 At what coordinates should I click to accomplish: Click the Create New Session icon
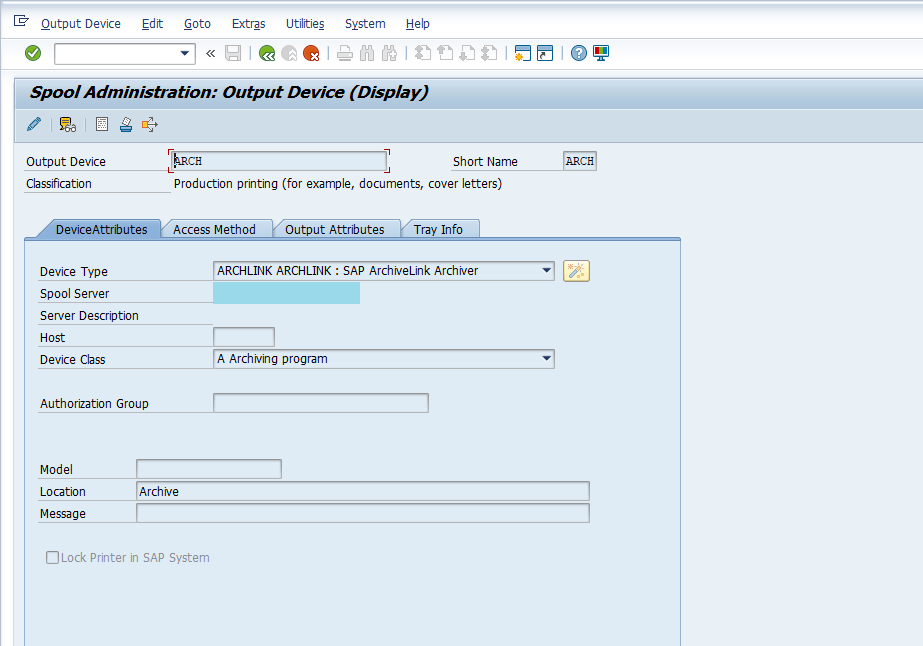point(523,54)
